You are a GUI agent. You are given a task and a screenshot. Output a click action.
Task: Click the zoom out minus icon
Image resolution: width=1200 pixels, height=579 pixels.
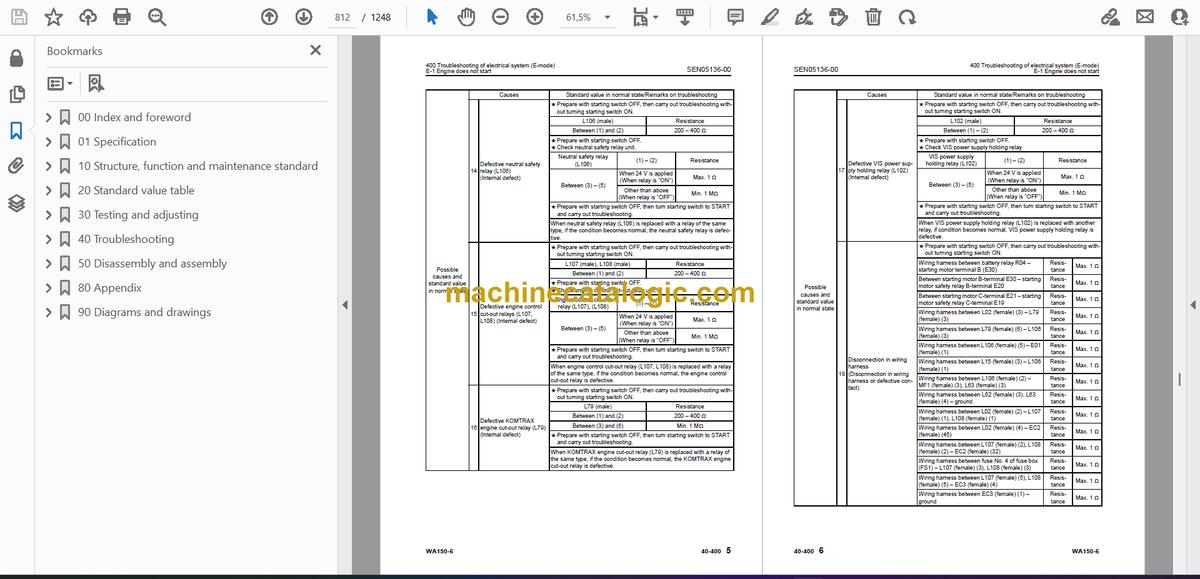click(500, 17)
